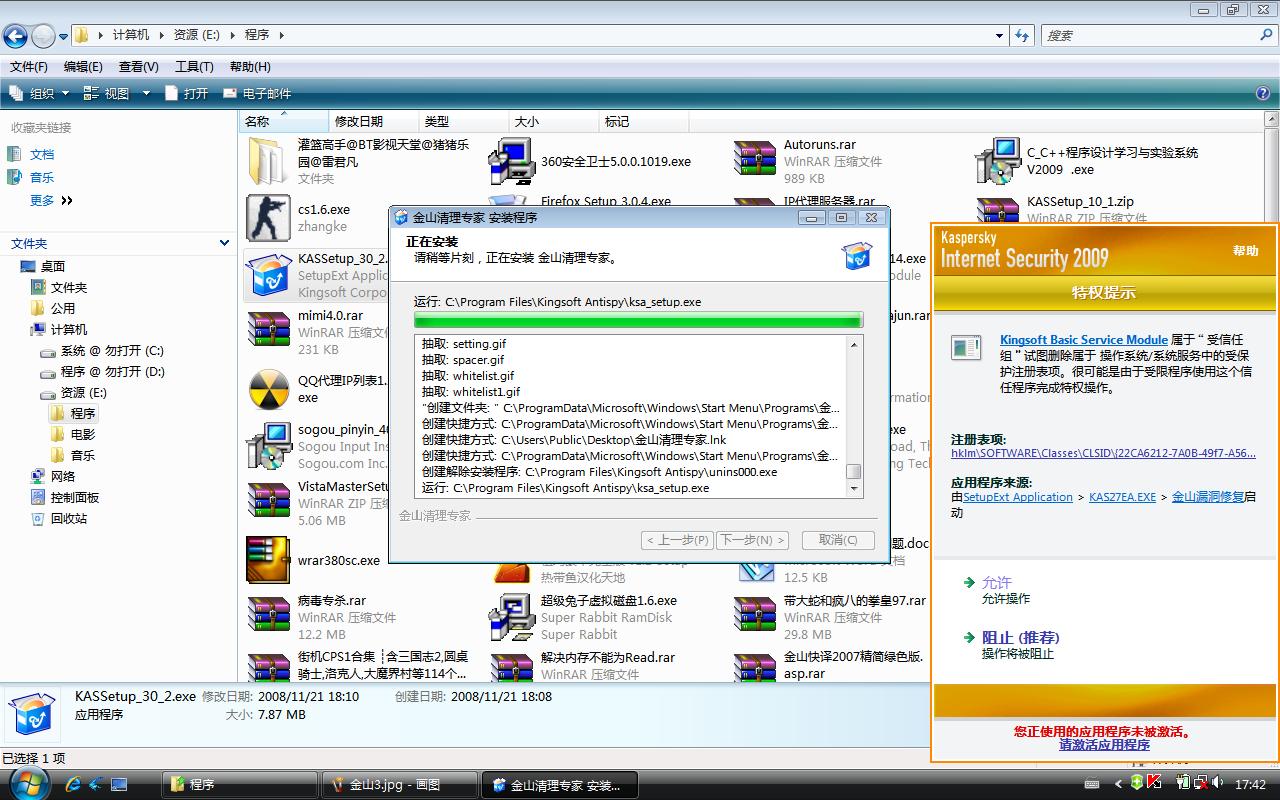Click the install log scrollbar up arrow
Image resolution: width=1280 pixels, height=800 pixels.
click(x=854, y=344)
